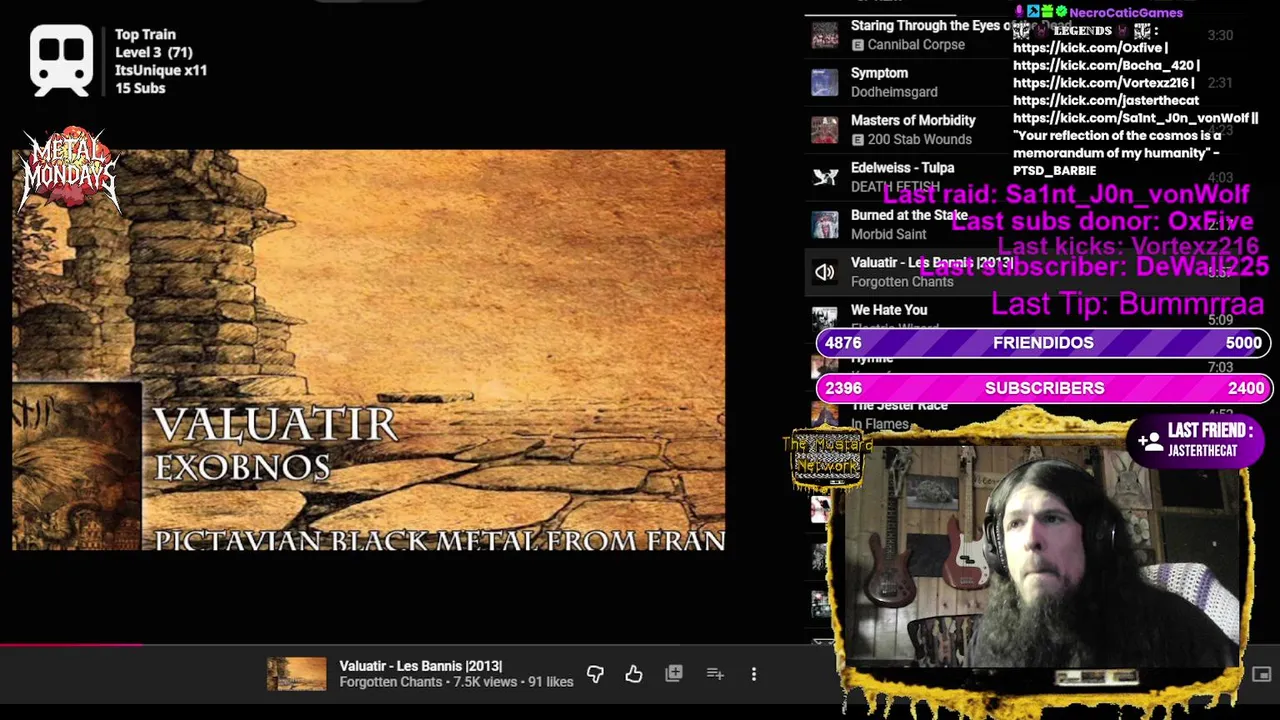1280x720 pixels.
Task: Select 'The Jester Race' queue title
Action: pyautogui.click(x=899, y=405)
